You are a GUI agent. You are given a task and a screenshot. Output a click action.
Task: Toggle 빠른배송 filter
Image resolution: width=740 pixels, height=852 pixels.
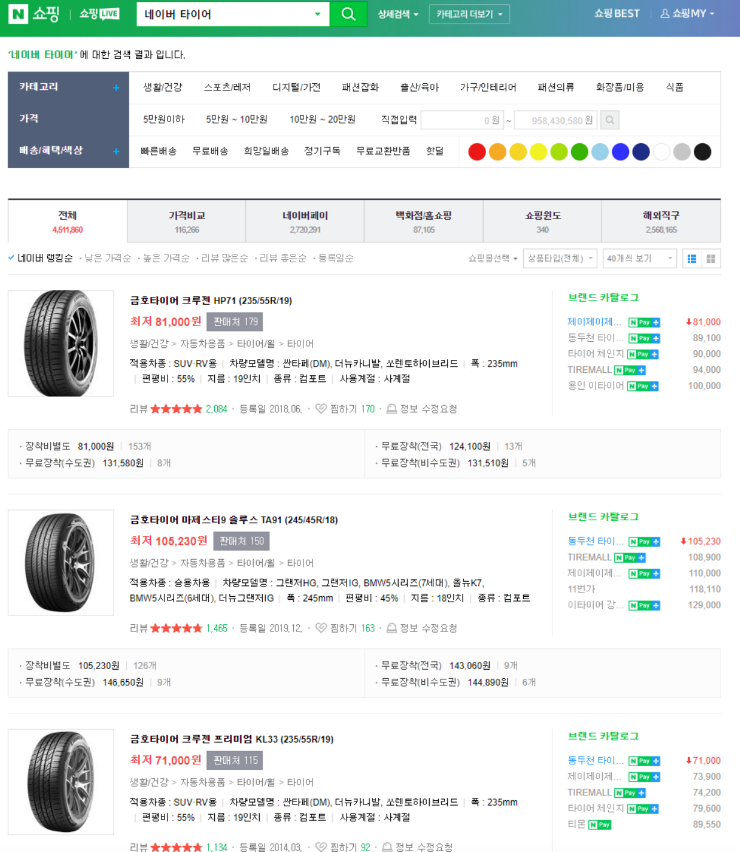pyautogui.click(x=158, y=151)
